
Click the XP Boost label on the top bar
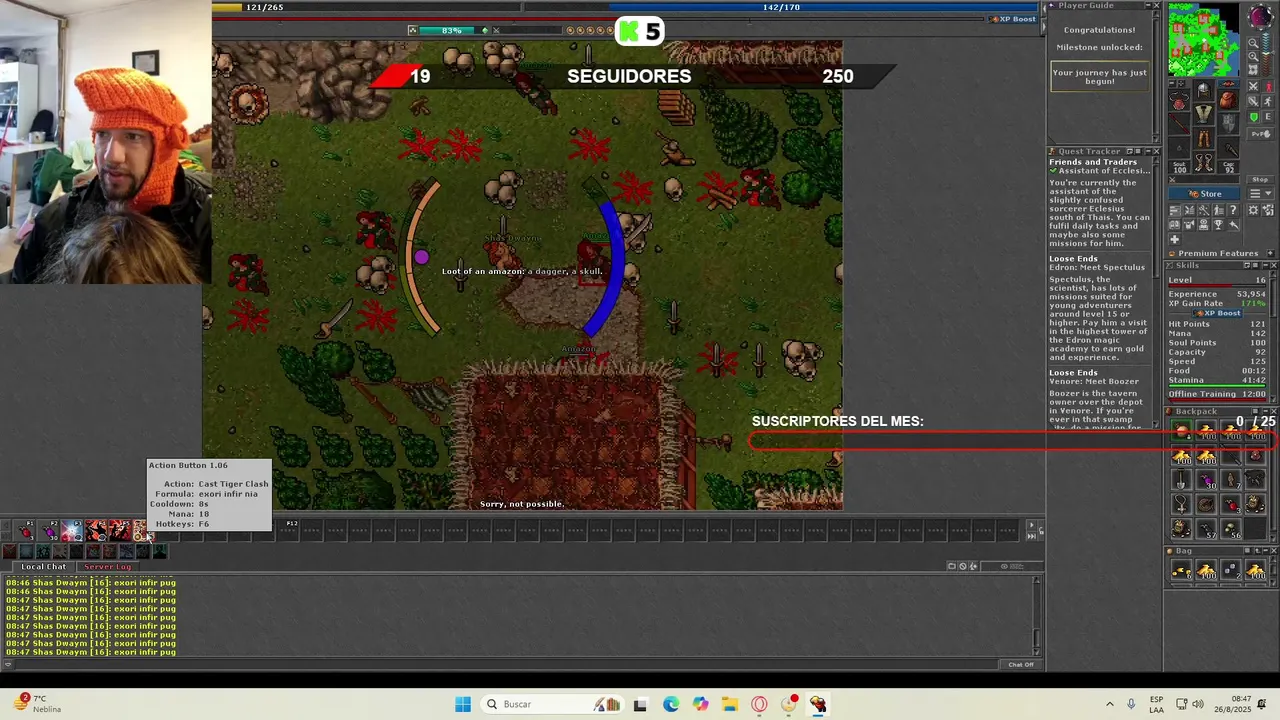click(x=1013, y=19)
